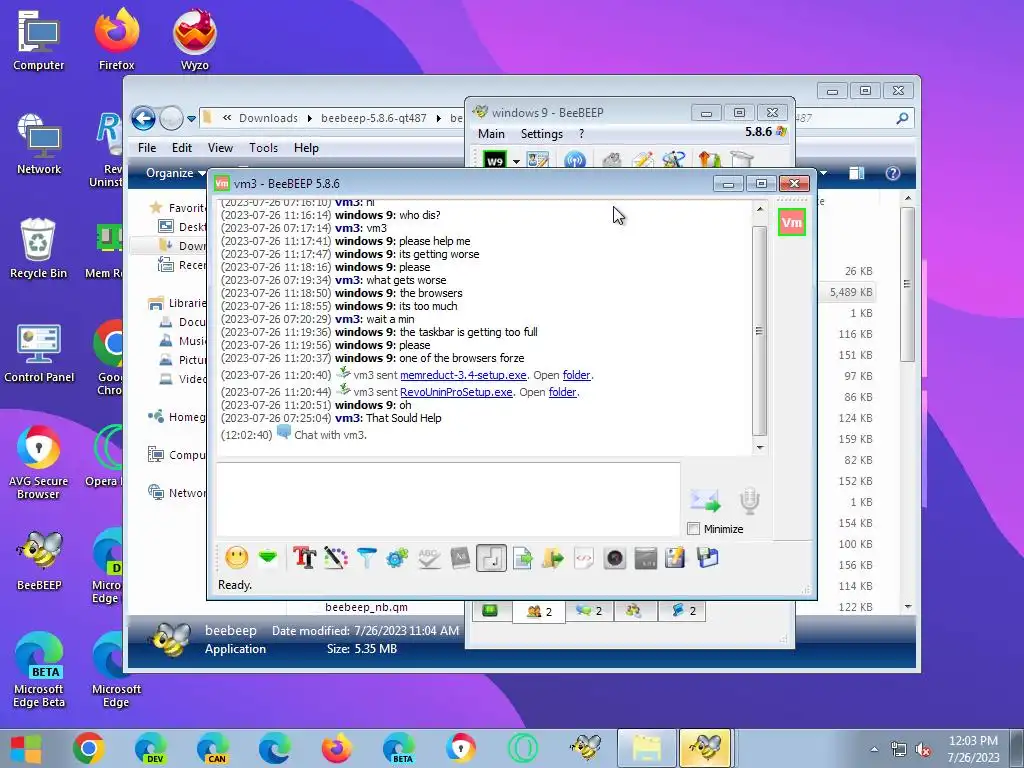This screenshot has width=1024, height=768.
Task: Toggle the Explorer preview pane icon
Action: pyautogui.click(x=856, y=173)
